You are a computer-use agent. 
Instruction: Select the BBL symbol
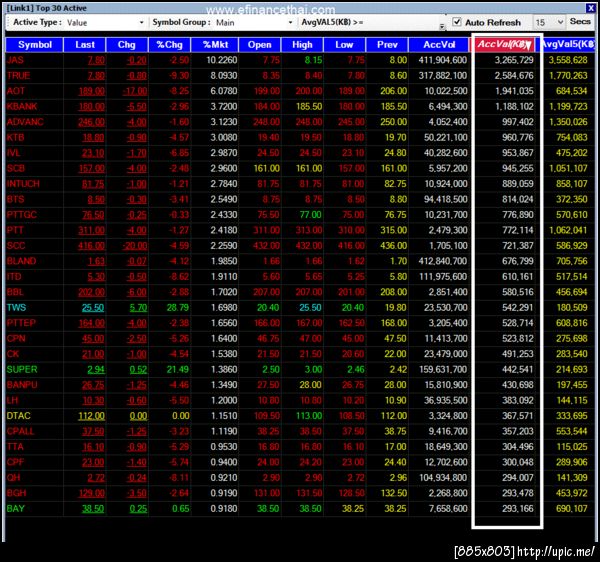pyautogui.click(x=15, y=292)
